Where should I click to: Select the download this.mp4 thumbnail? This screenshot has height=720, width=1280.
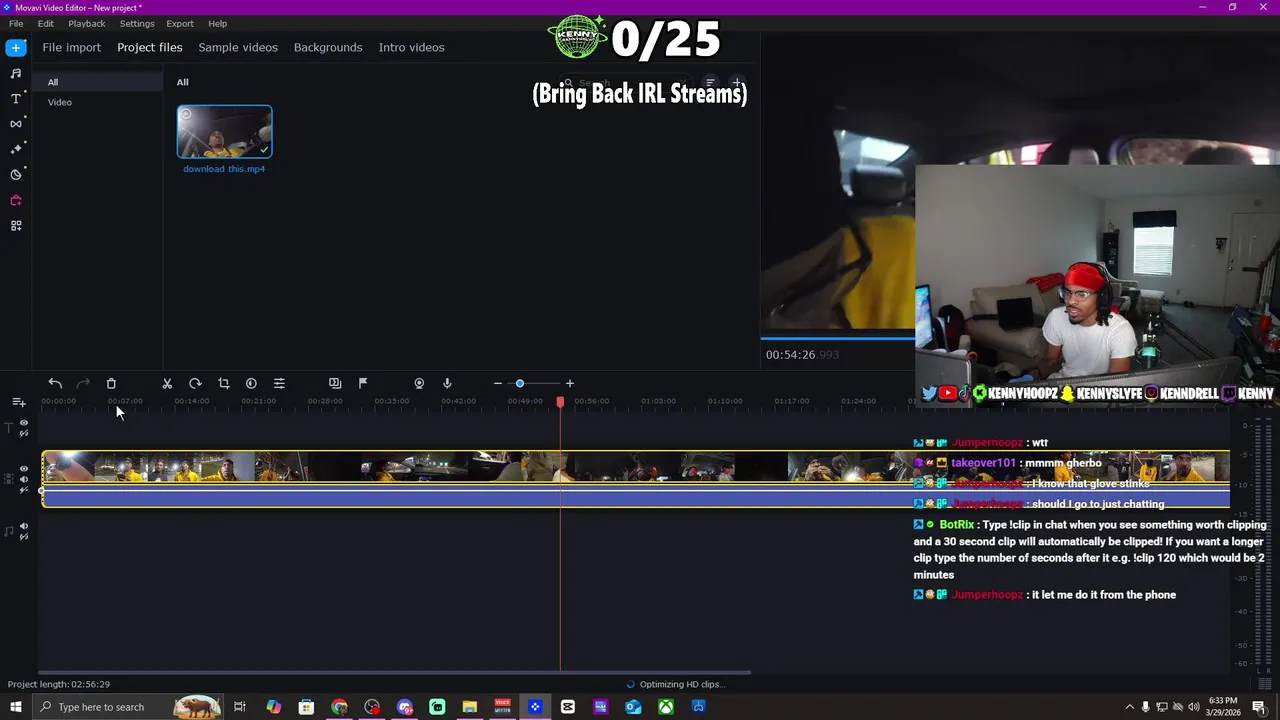pyautogui.click(x=224, y=132)
